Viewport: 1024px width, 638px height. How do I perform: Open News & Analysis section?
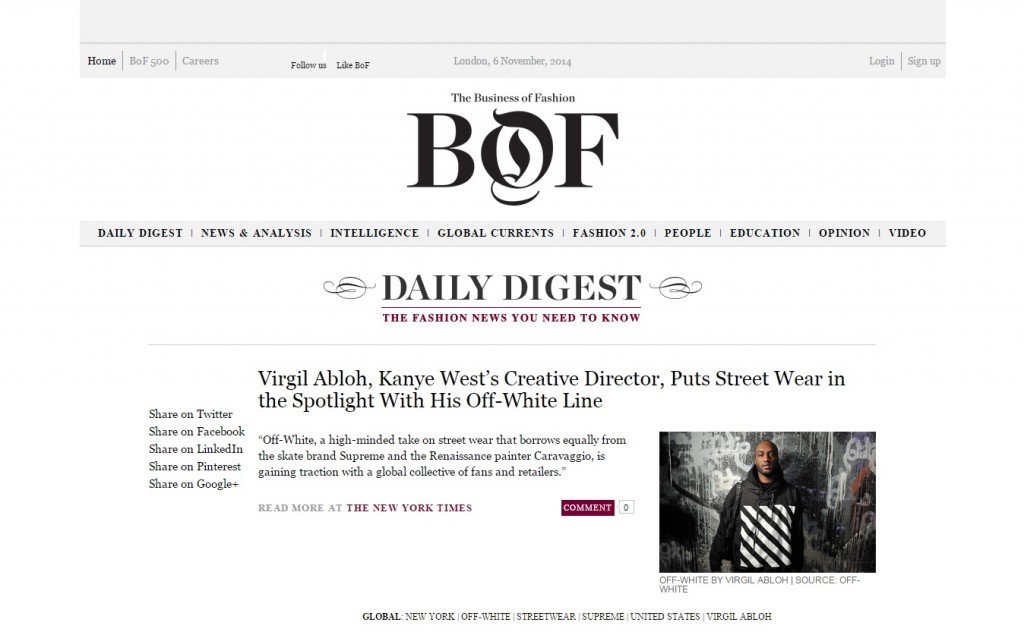coord(256,233)
